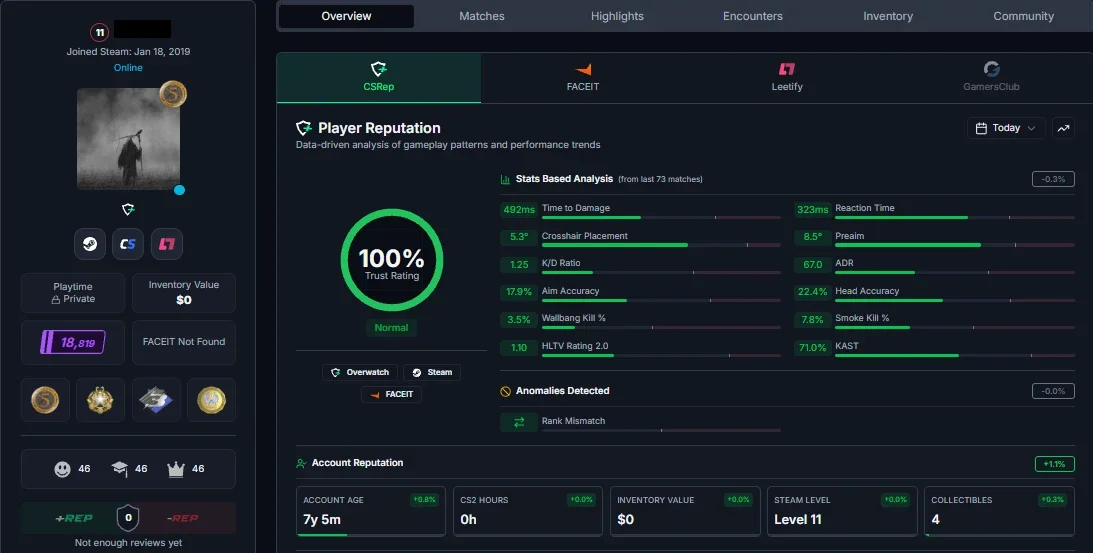Click the Rank Mismatch swap icon
This screenshot has height=553, width=1093.
519,422
